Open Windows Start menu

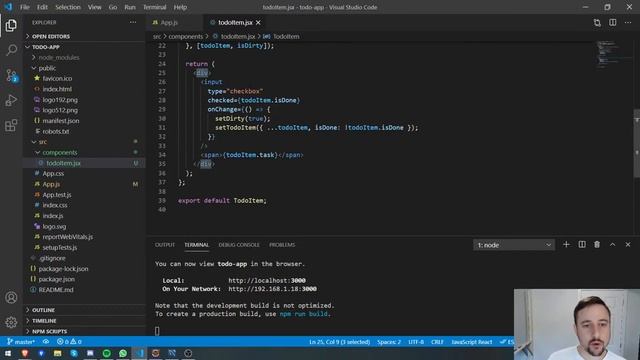[8, 353]
